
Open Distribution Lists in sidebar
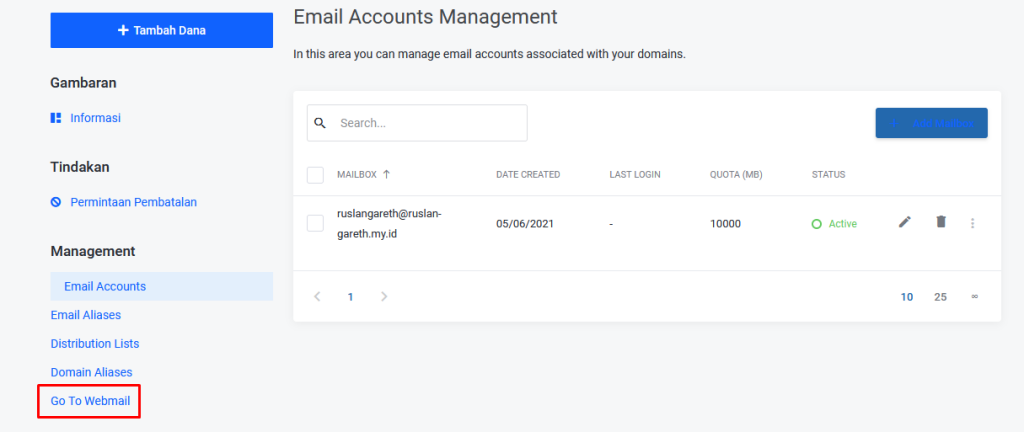95,344
